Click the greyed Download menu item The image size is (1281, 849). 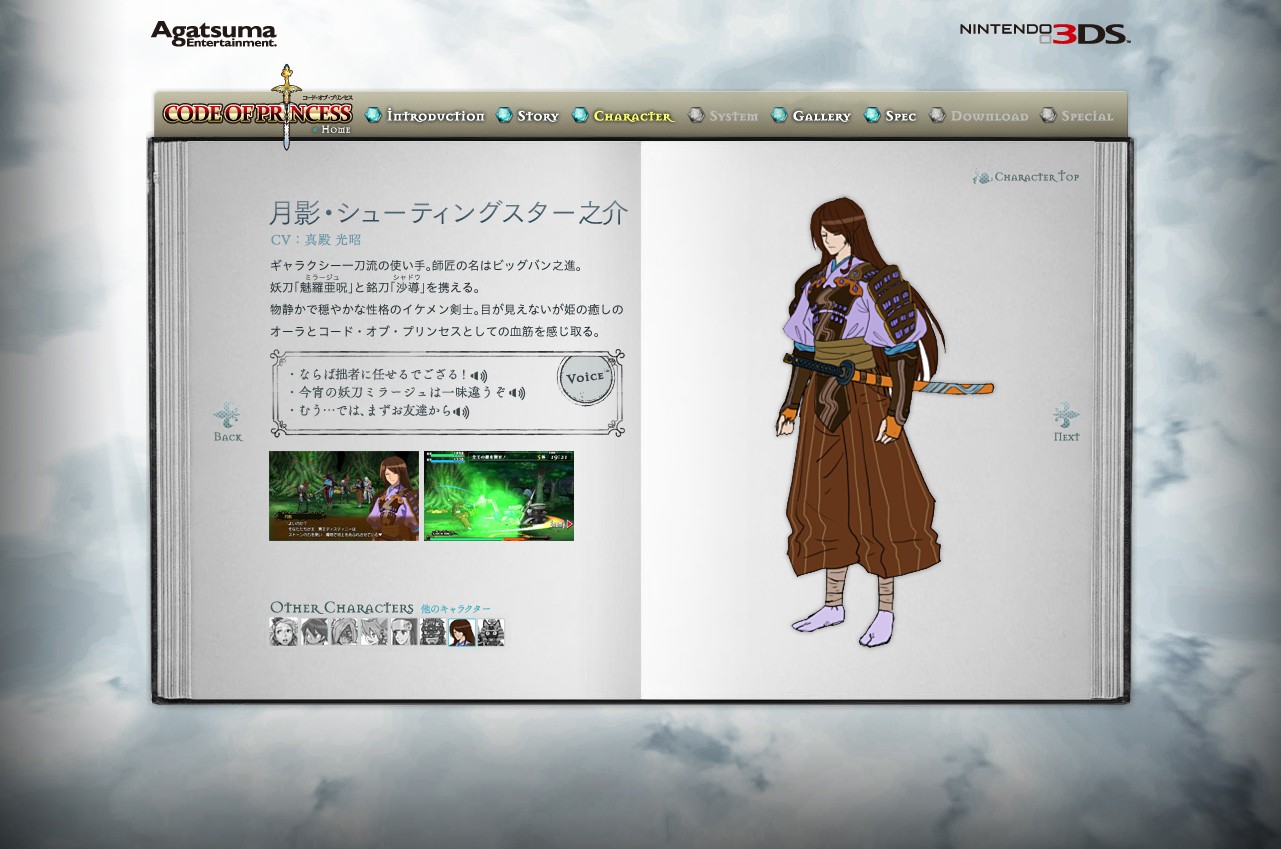979,116
